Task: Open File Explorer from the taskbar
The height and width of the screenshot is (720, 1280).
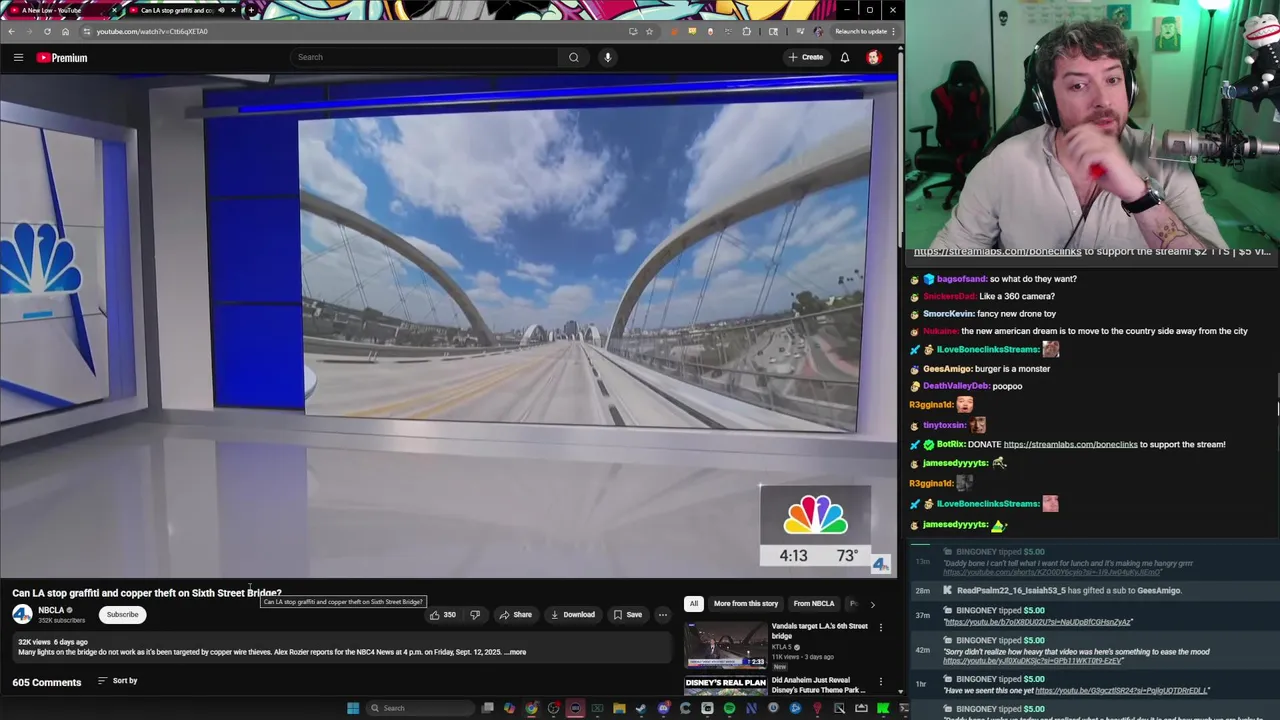Action: pos(619,708)
